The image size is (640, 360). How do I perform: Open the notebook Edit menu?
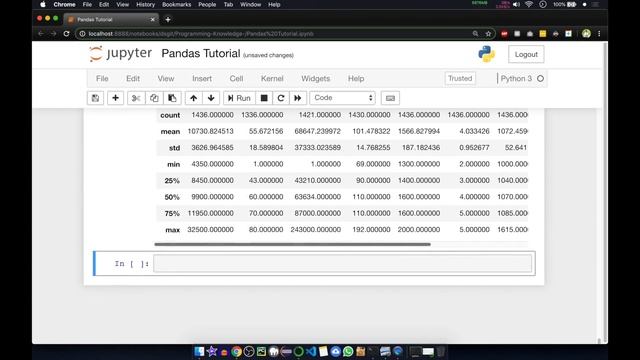tap(133, 78)
